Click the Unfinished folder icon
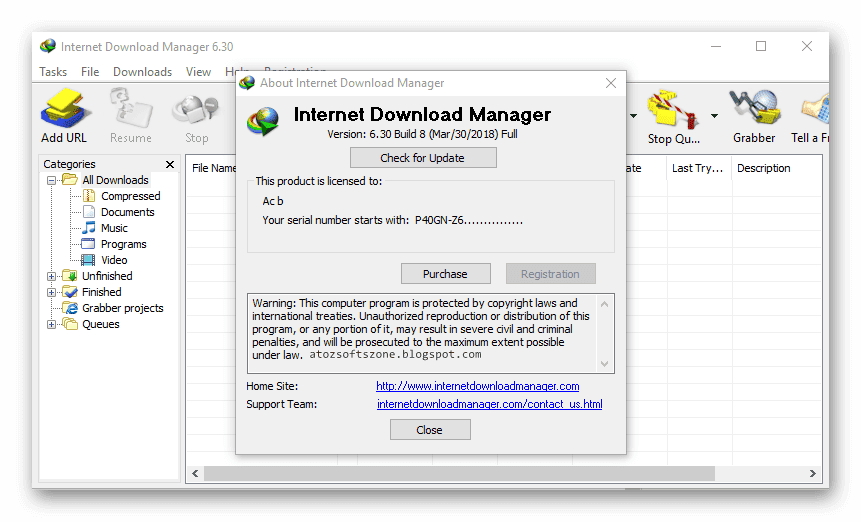The width and height of the screenshot is (861, 522). pyautogui.click(x=70, y=276)
